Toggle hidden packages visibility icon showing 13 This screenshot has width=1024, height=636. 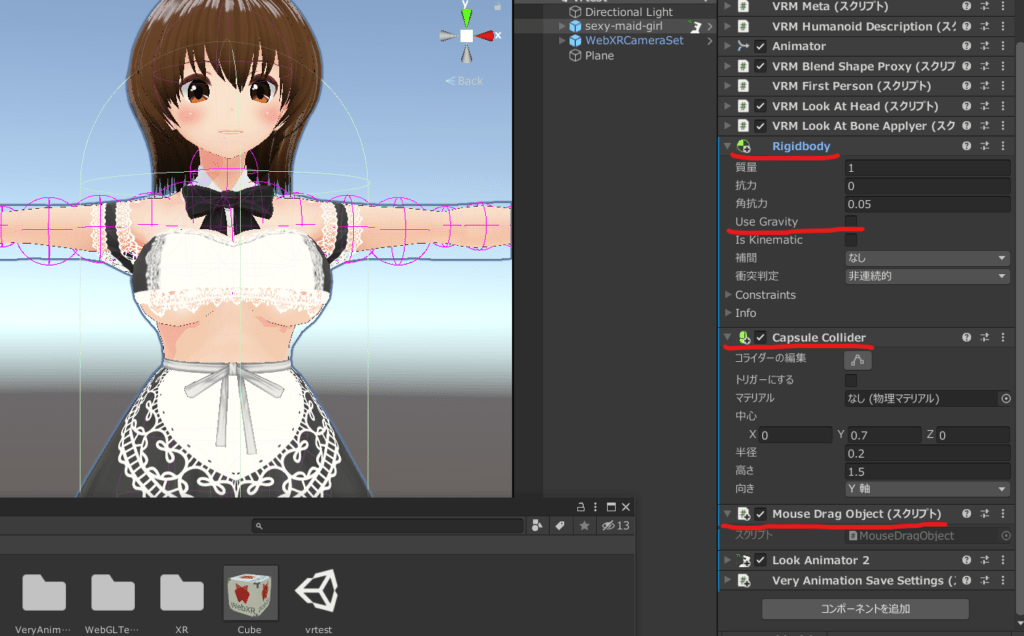(616, 526)
